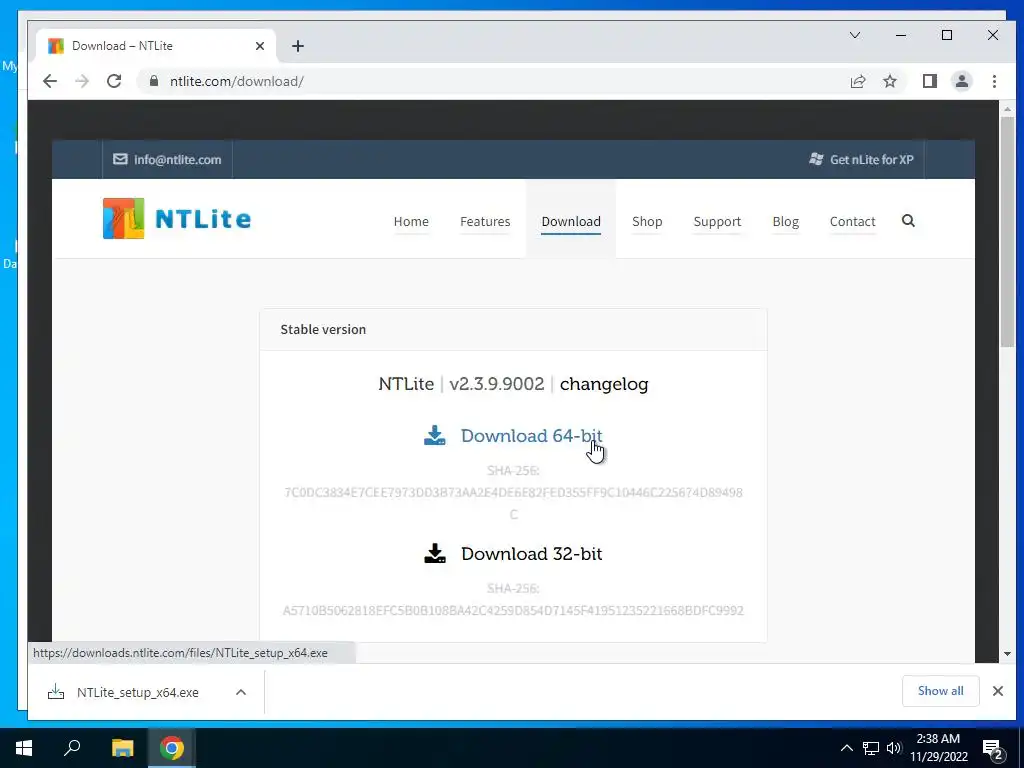Open tab search chevron in title bar
Viewport: 1024px width, 768px height.
(854, 35)
